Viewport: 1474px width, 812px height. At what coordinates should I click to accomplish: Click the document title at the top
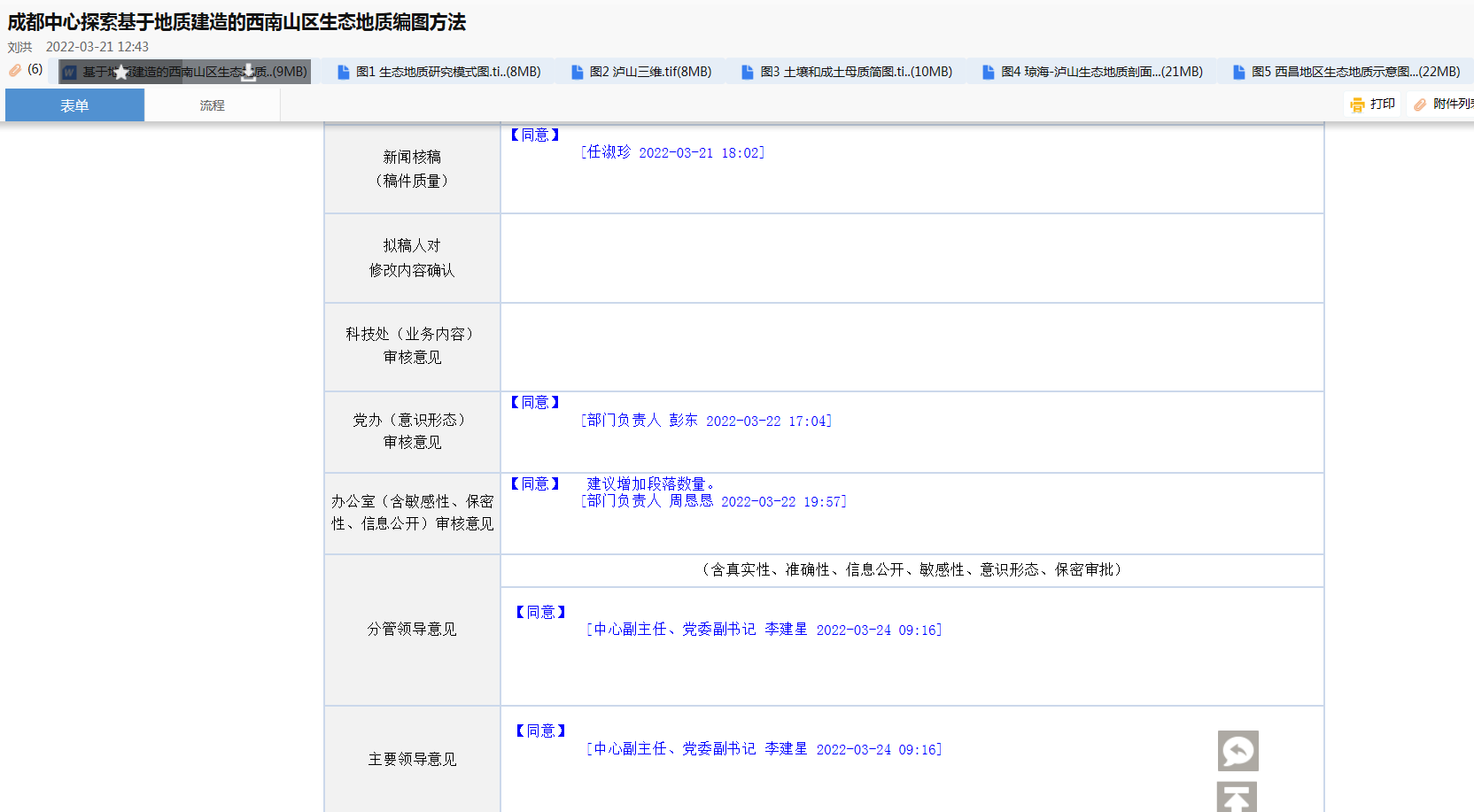237,22
